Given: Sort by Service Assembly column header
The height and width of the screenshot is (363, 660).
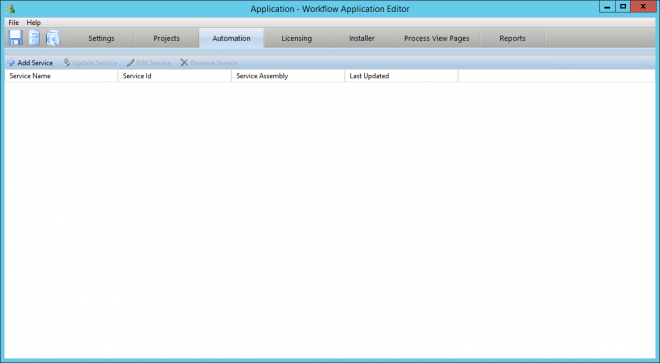Looking at the screenshot, I should [288, 76].
